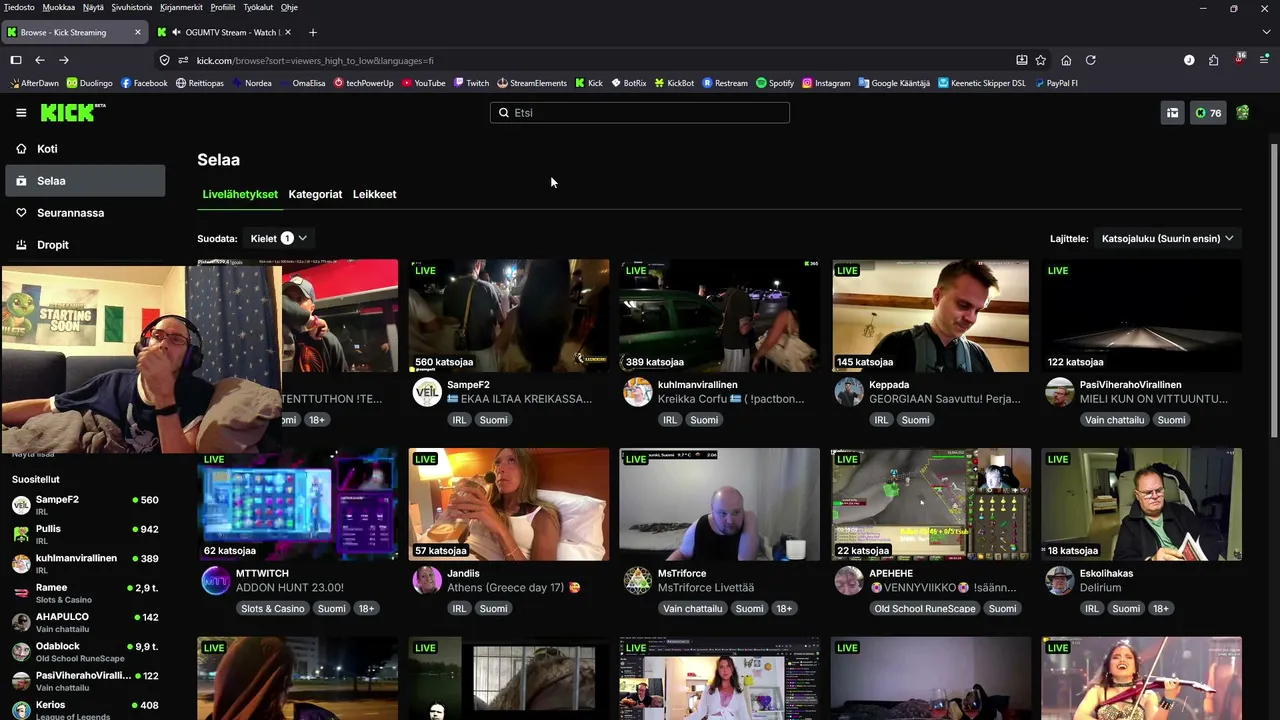Open Dropit in sidebar
This screenshot has height=720, width=1280.
(85, 245)
